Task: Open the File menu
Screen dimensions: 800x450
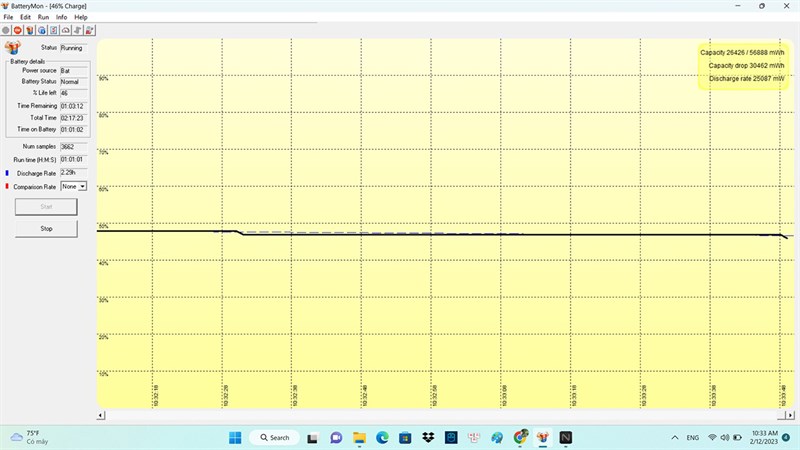Action: 8,17
